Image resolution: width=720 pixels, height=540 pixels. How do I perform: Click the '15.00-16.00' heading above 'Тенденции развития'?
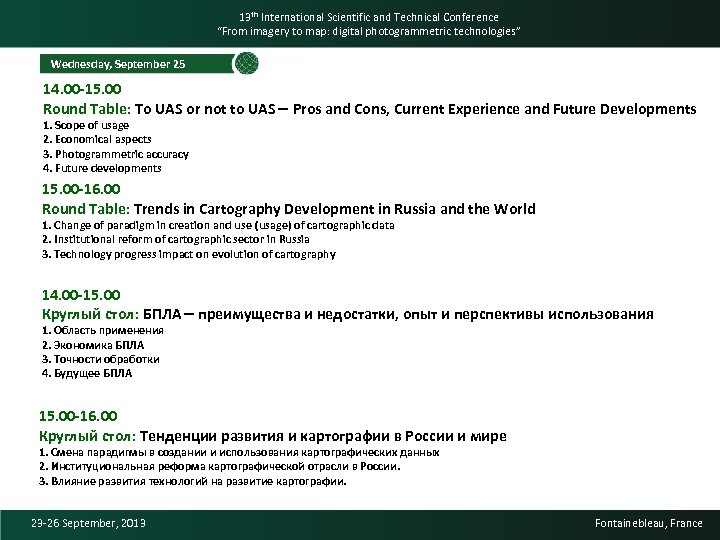pyautogui.click(x=79, y=416)
